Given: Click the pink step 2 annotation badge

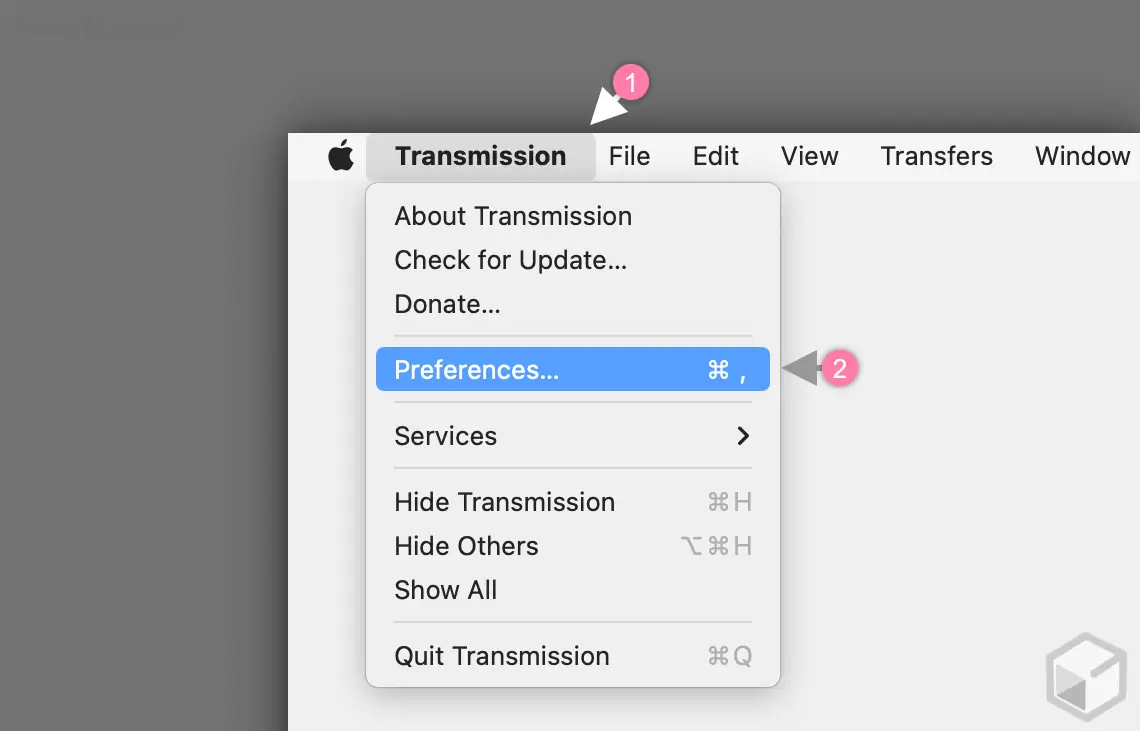Looking at the screenshot, I should 840,369.
